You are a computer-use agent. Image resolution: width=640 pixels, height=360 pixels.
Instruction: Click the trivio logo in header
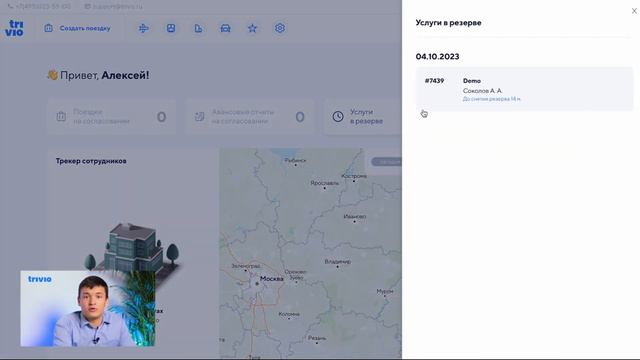pos(15,28)
